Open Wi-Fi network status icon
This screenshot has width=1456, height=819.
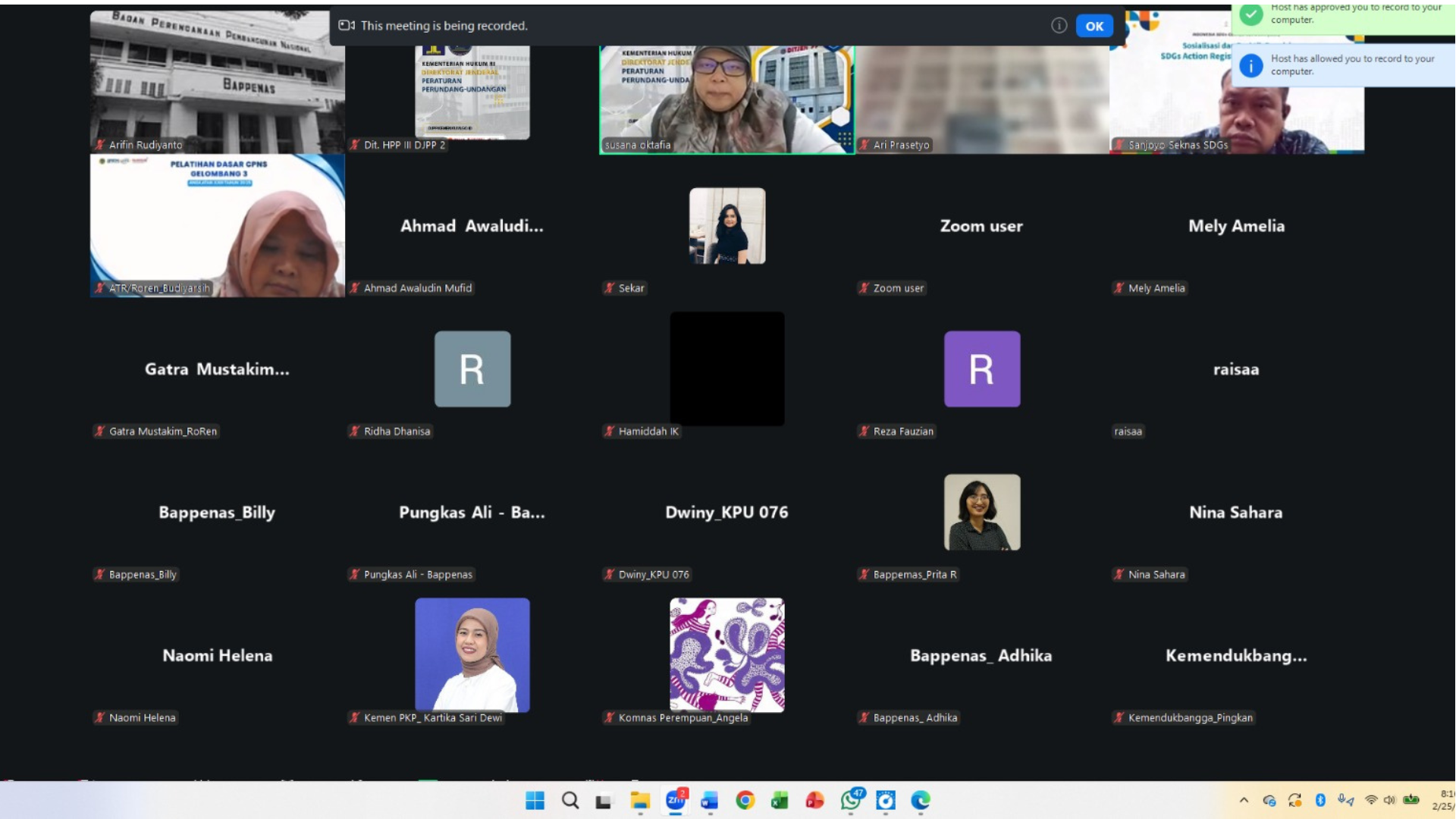(x=1370, y=800)
